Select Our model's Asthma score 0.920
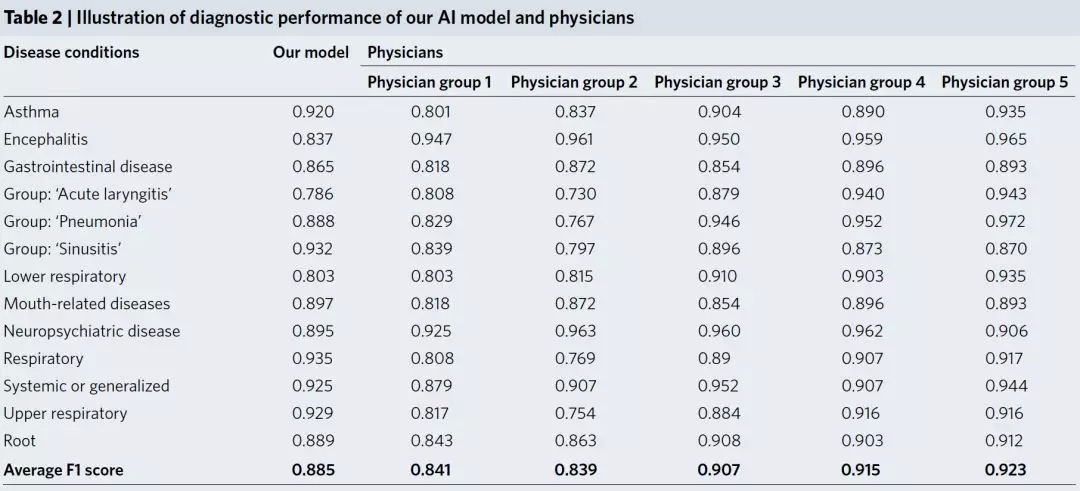The image size is (1080, 491). pos(313,112)
